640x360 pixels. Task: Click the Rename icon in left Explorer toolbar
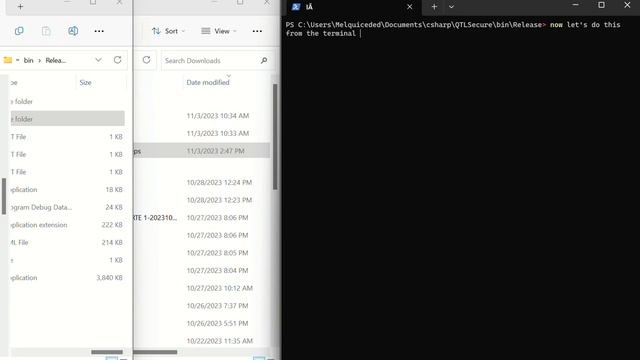(x=73, y=31)
